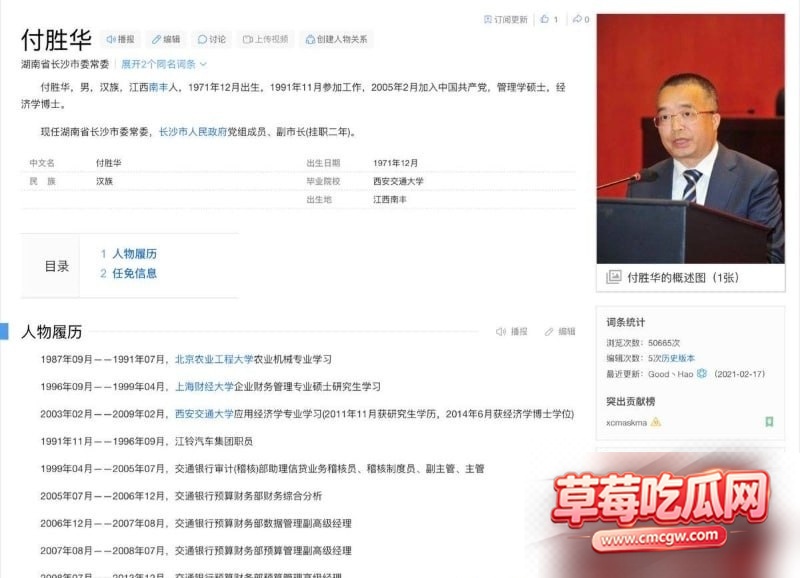Click the 2005年07月 交通银行预算财务部财务综合分析 line
Image resolution: width=800 pixels, height=578 pixels.
click(x=181, y=496)
